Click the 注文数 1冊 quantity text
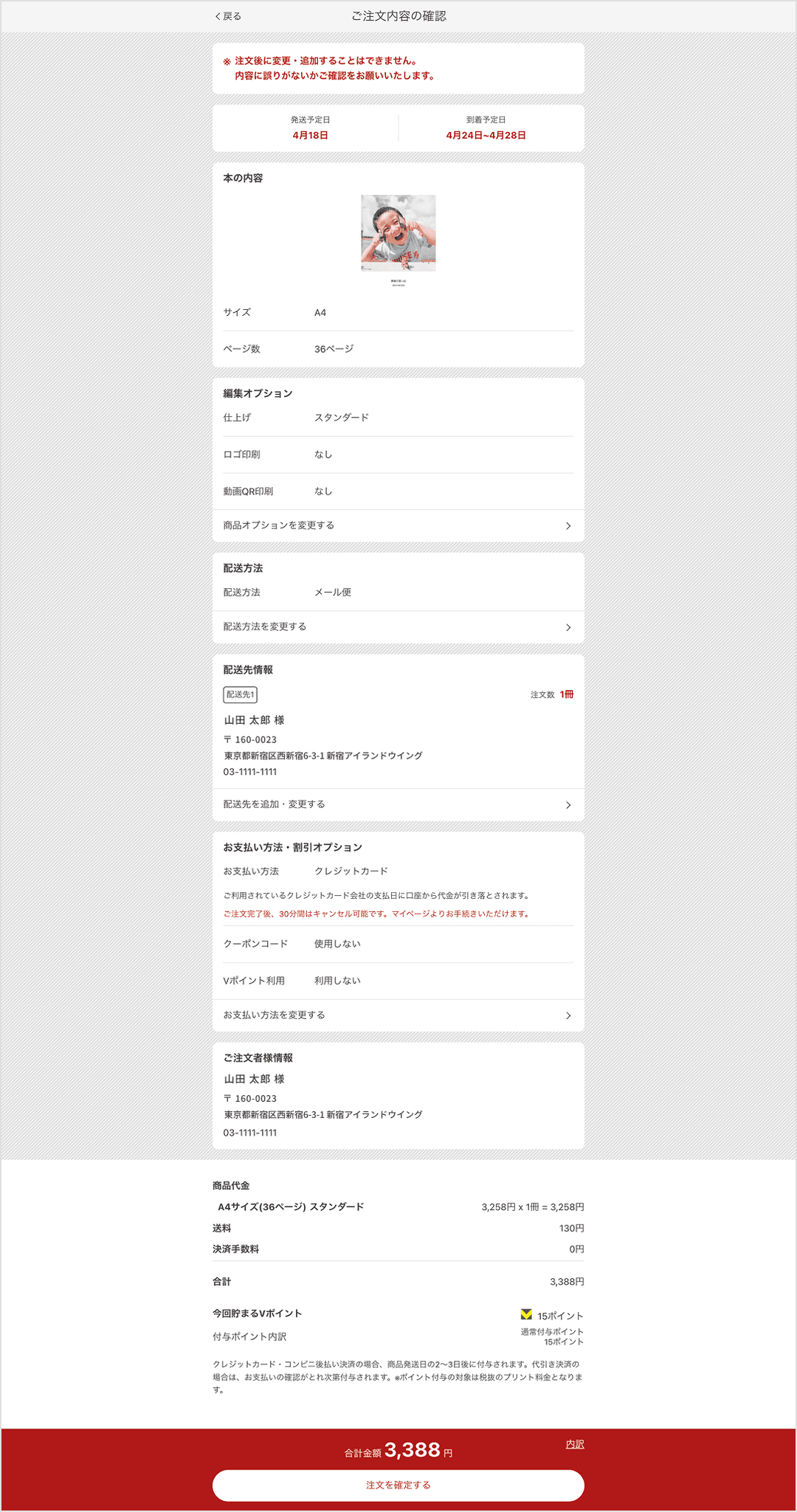797x1512 pixels. point(552,694)
